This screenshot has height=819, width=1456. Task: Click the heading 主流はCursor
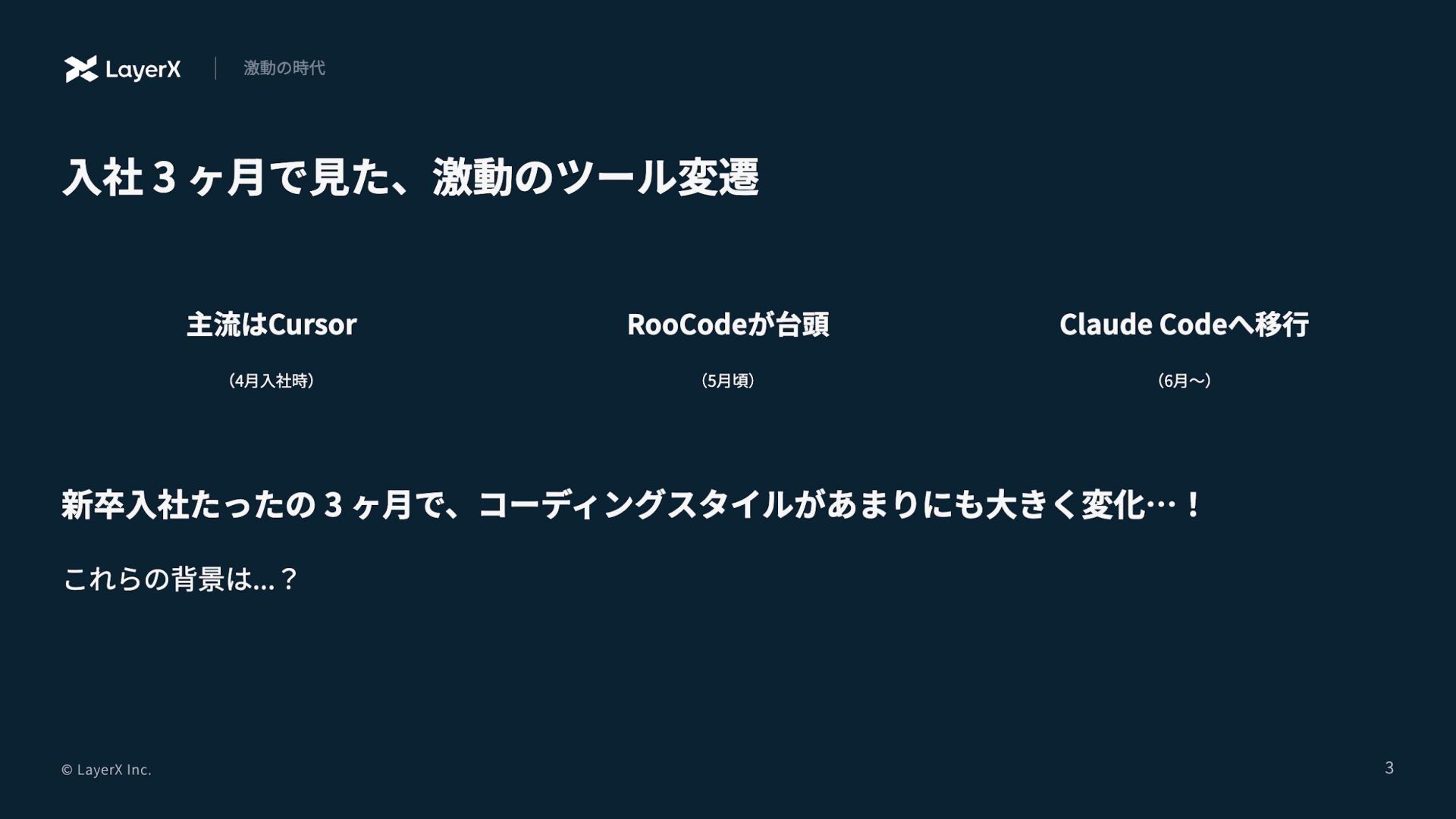271,325
